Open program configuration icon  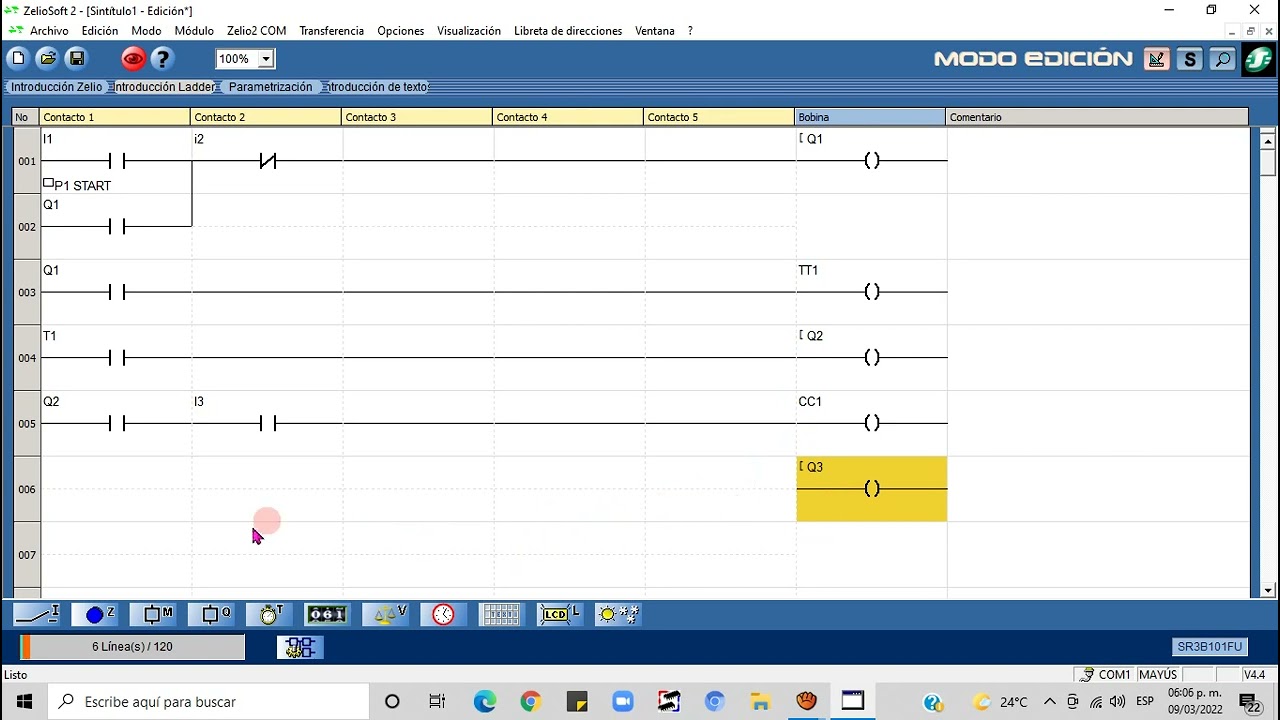300,647
